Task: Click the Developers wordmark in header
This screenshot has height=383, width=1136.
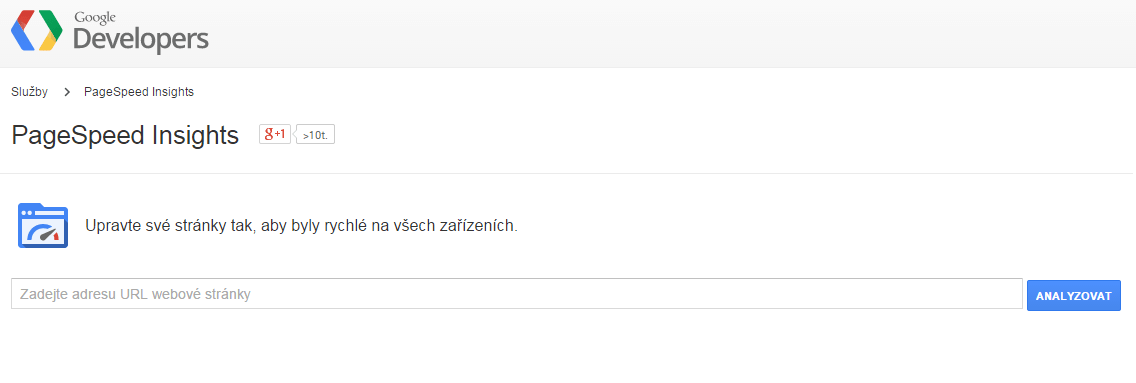Action: pos(141,39)
